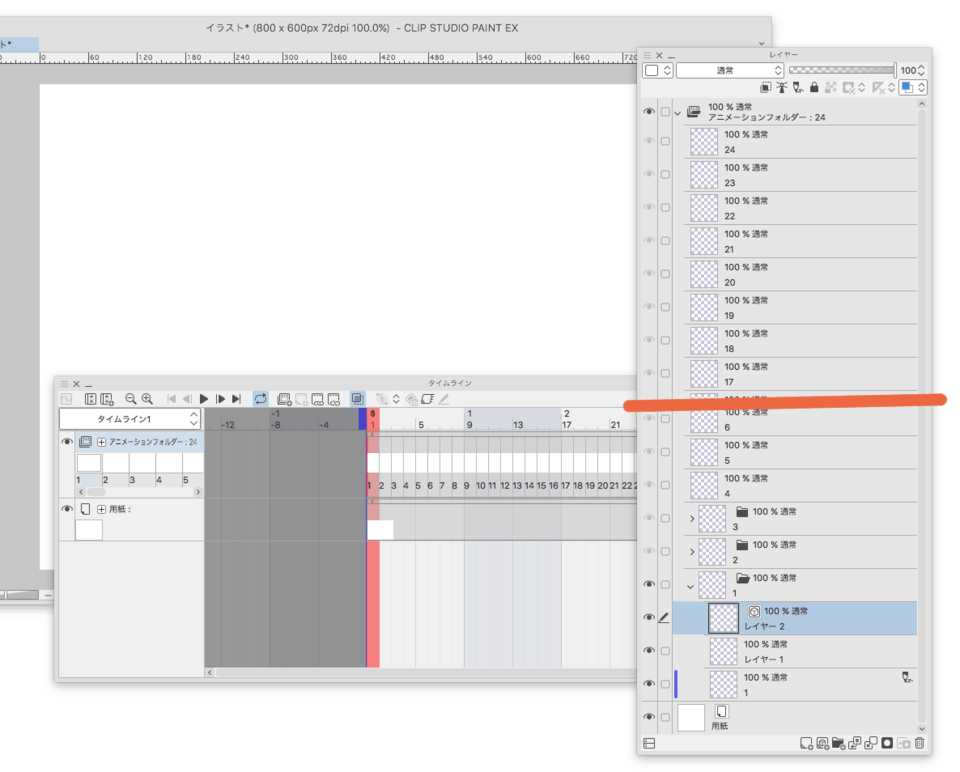Screen dimensions: 960x772
Task: Select the レイヤー 2 layer
Action: click(800, 617)
